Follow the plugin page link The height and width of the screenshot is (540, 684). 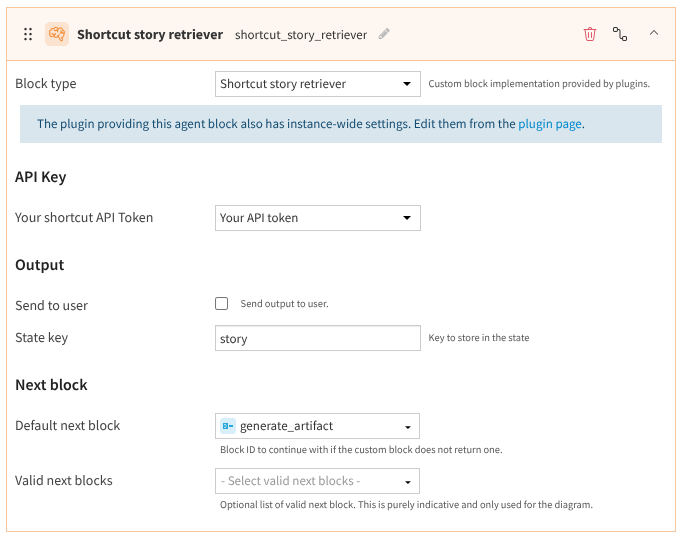(x=549, y=125)
